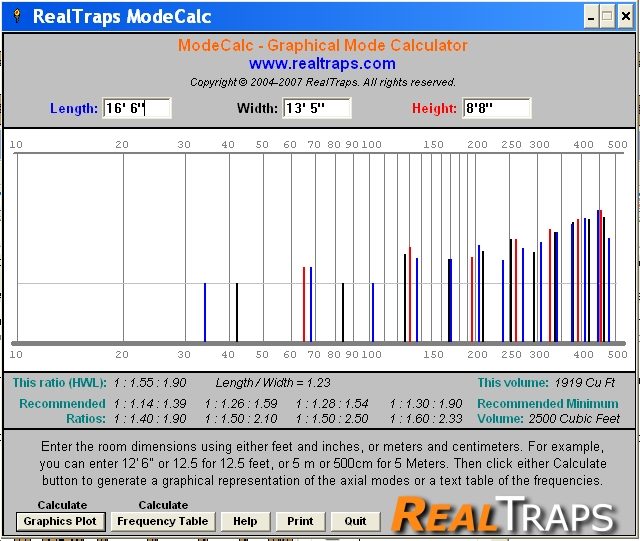Select the '1 : 1.55 : 1.90' ratio value
640x541 pixels.
click(x=150, y=383)
